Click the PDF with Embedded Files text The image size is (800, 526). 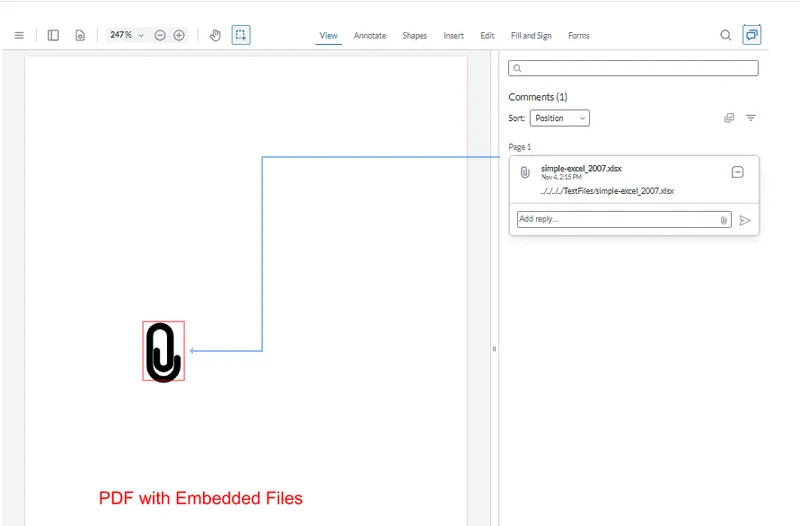pyautogui.click(x=201, y=498)
